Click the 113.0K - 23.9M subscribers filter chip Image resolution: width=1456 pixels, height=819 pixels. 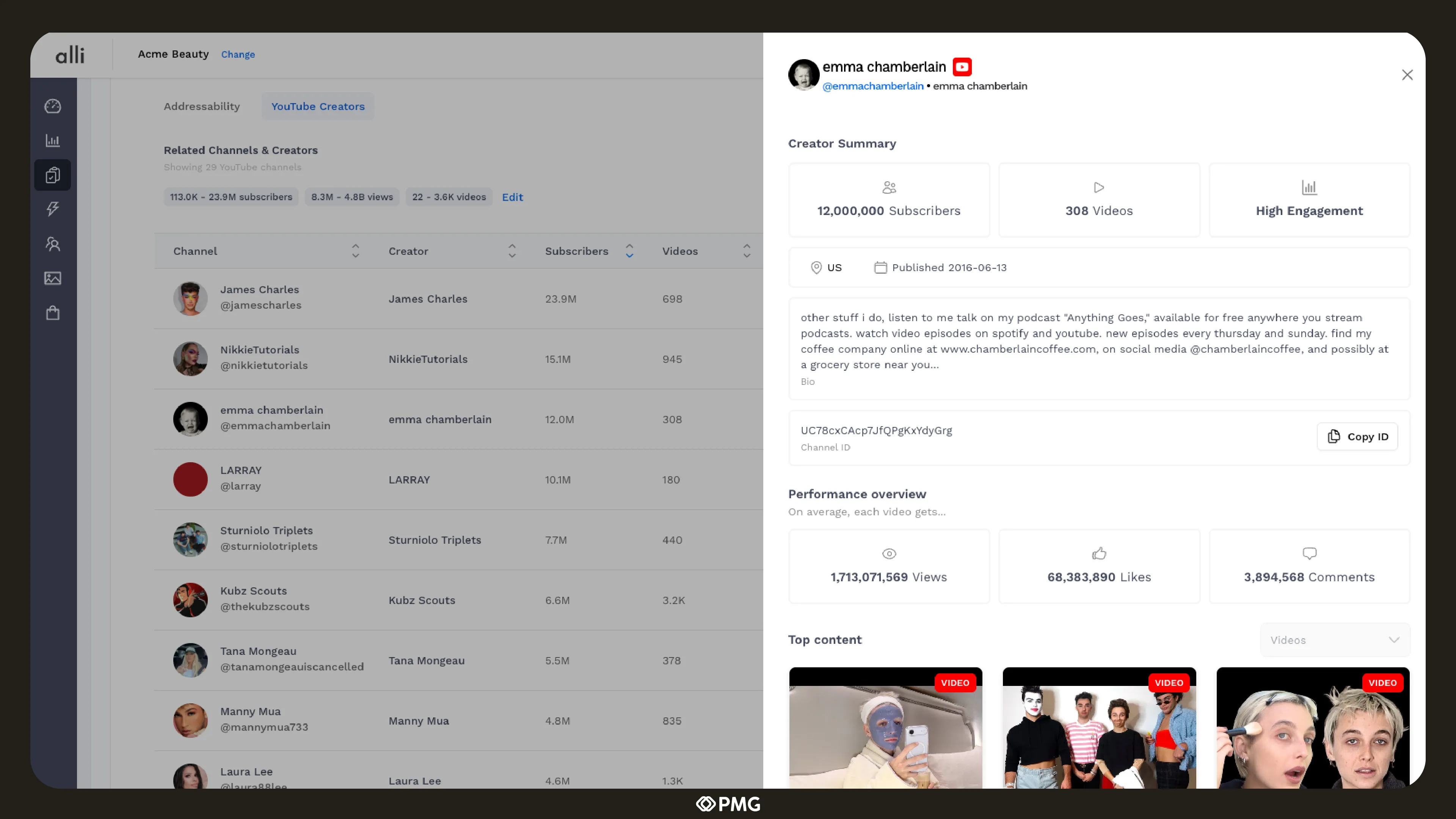tap(231, 197)
